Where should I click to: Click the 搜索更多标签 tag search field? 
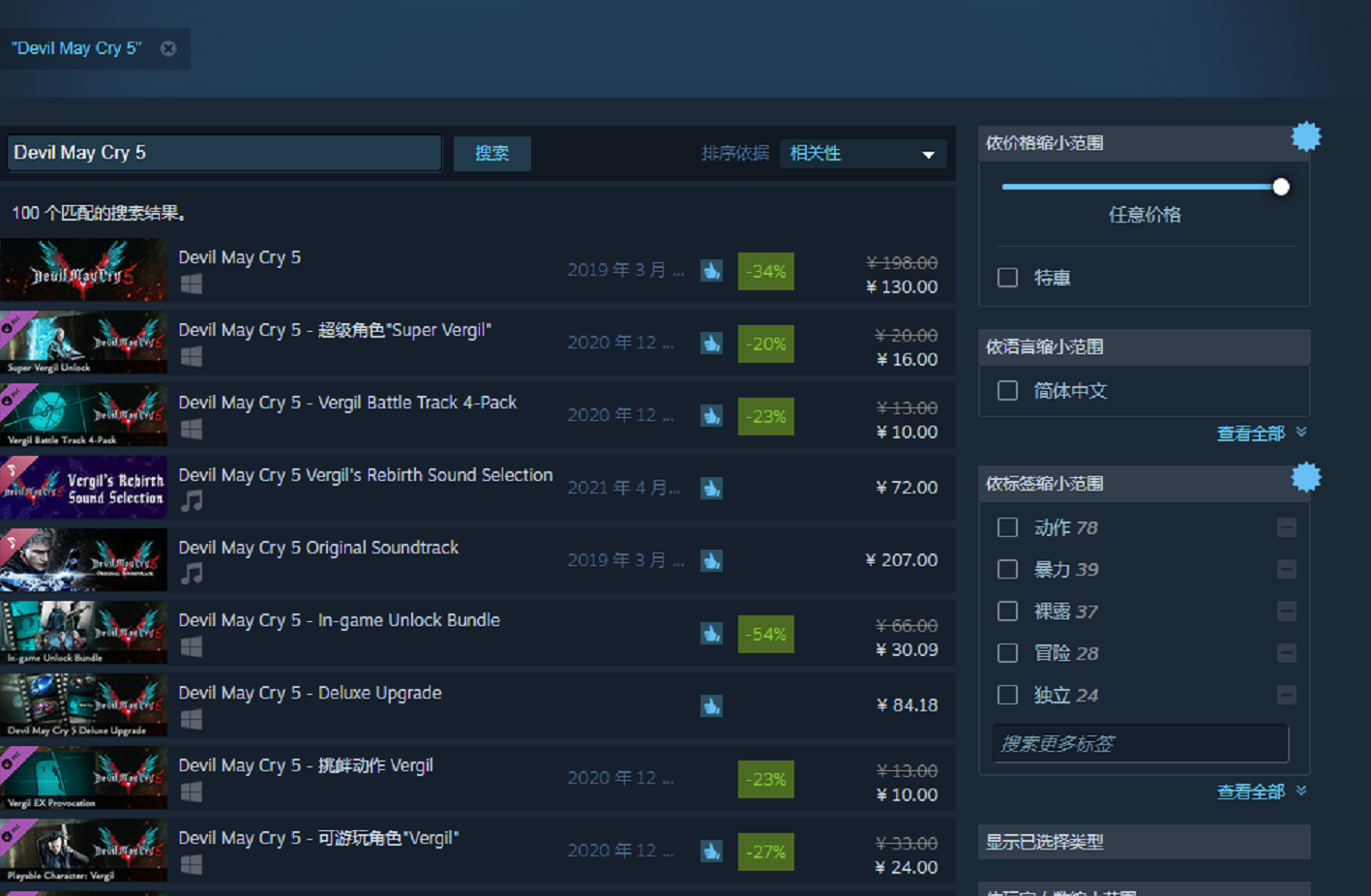coord(1141,743)
